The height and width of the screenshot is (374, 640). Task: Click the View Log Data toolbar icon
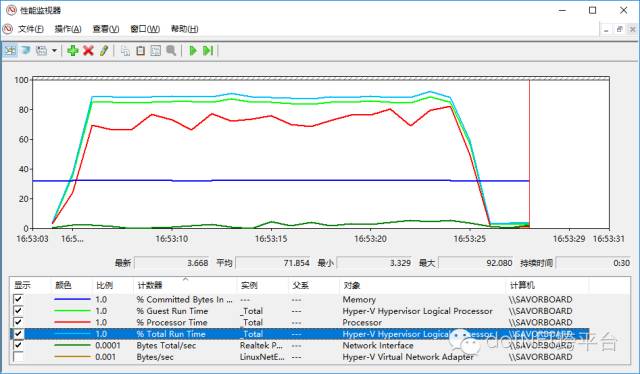point(26,51)
